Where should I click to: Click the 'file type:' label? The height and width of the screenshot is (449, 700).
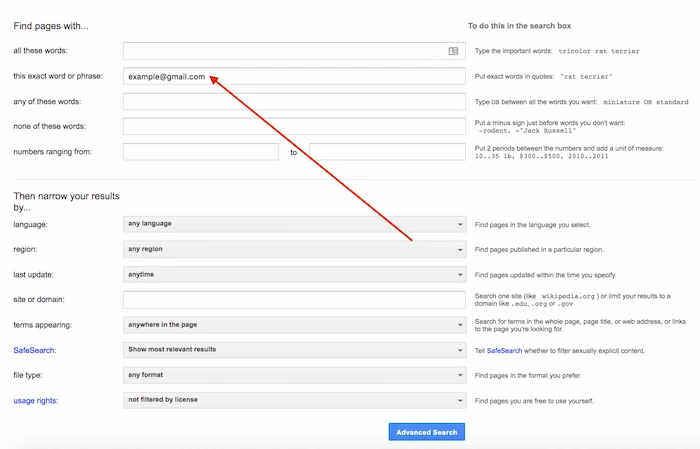(x=28, y=375)
